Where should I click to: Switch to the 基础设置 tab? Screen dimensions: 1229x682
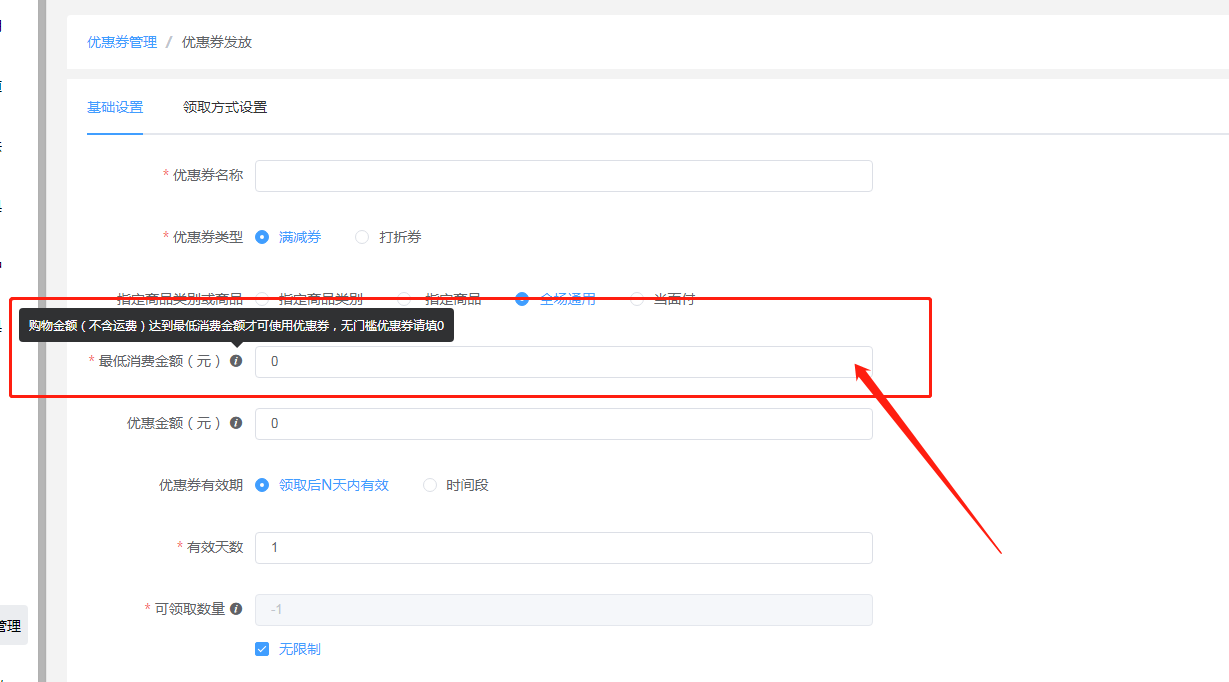115,107
